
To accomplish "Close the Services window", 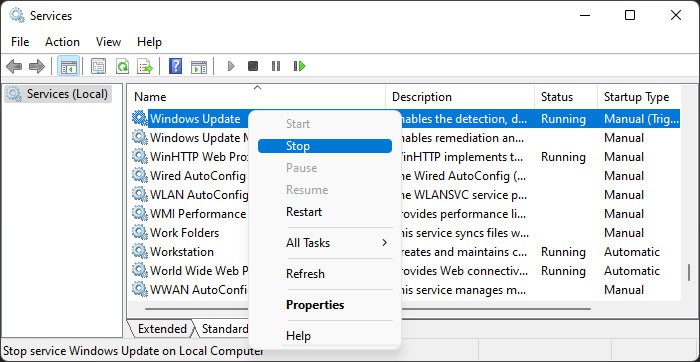I will pyautogui.click(x=676, y=16).
